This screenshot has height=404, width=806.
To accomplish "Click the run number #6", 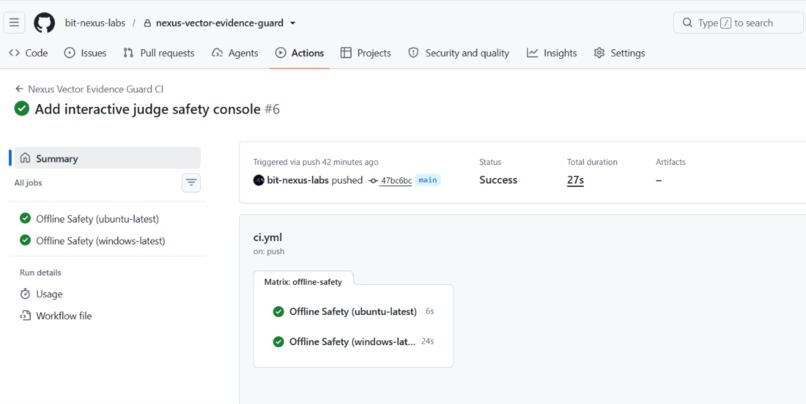I will [x=272, y=109].
